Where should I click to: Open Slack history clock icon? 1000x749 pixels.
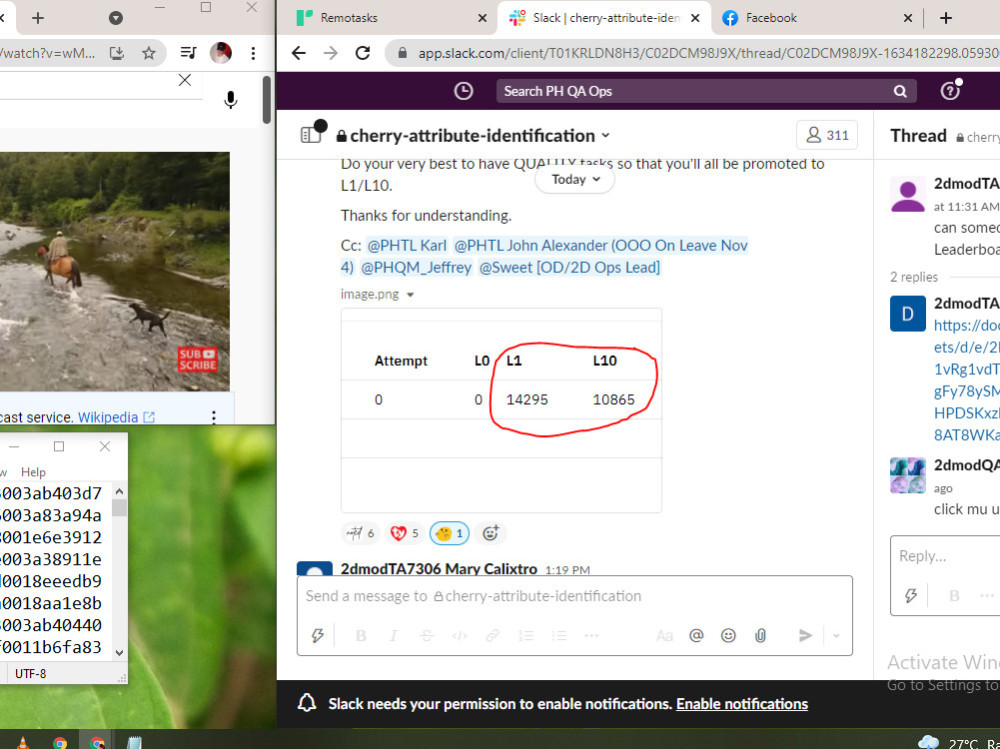point(463,91)
